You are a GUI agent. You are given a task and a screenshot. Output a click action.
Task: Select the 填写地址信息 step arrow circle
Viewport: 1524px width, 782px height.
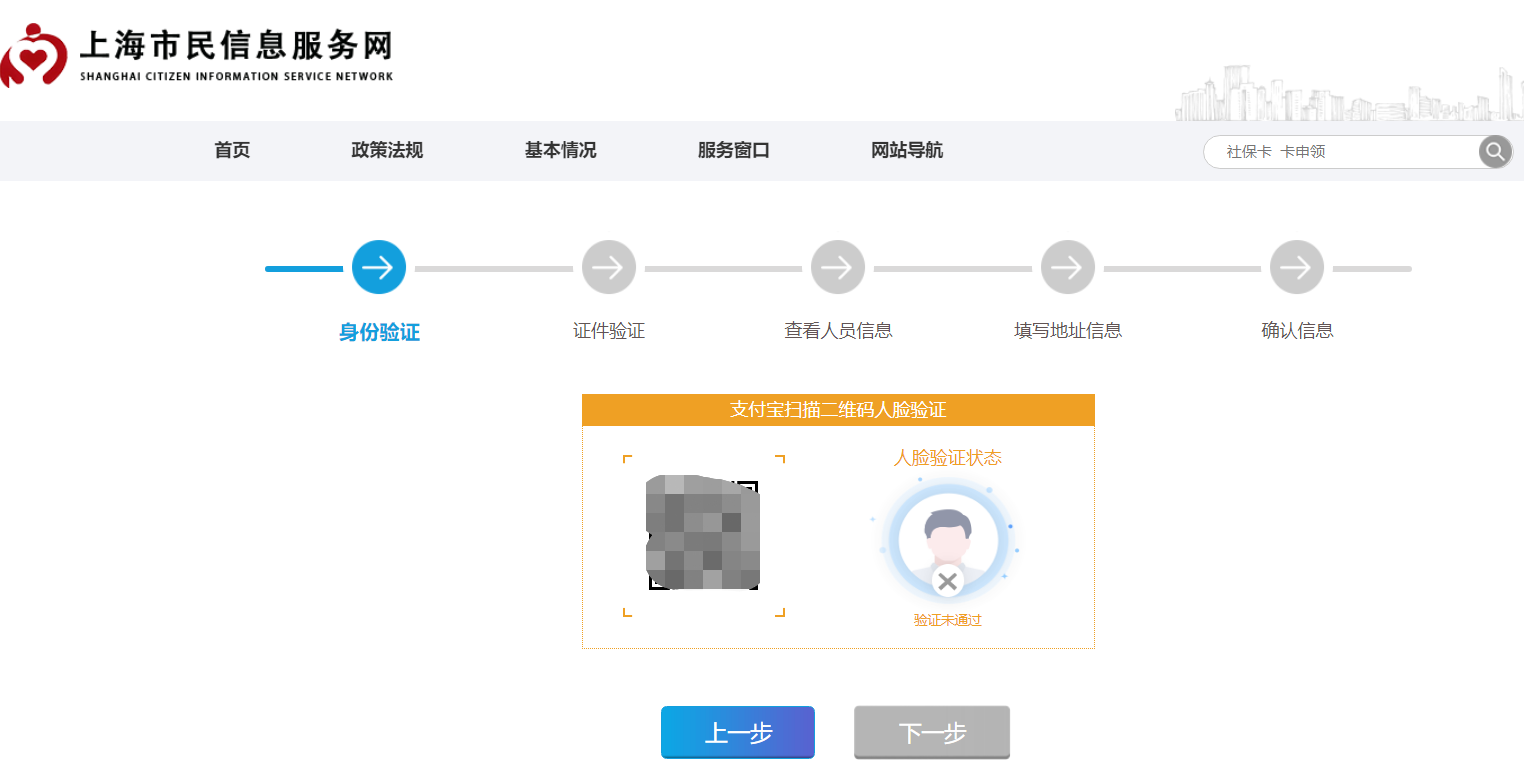click(x=1068, y=267)
